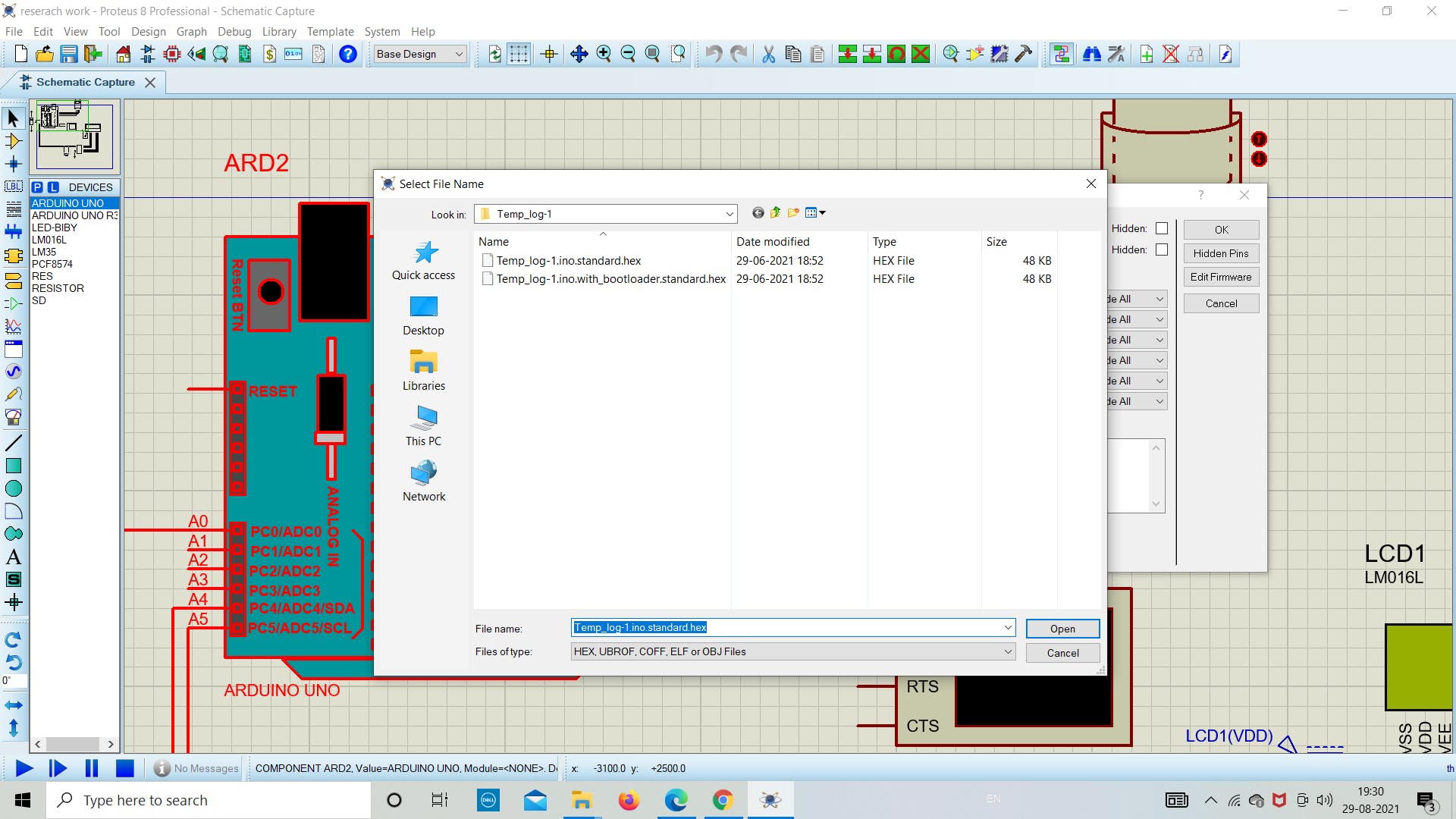Open the last 'de All' dropdown
1456x819 pixels.
click(1137, 401)
